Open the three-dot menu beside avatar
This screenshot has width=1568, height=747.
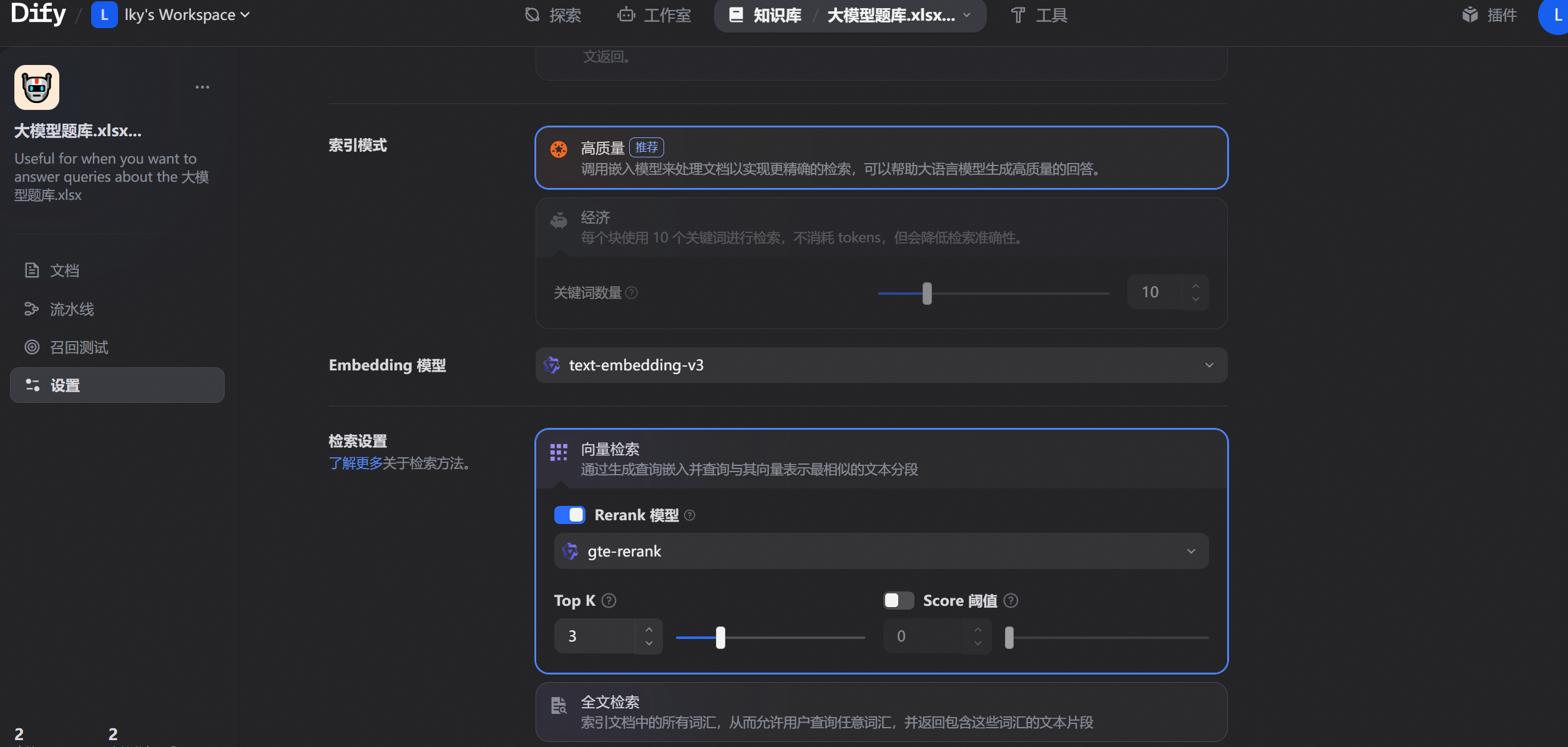tap(202, 87)
